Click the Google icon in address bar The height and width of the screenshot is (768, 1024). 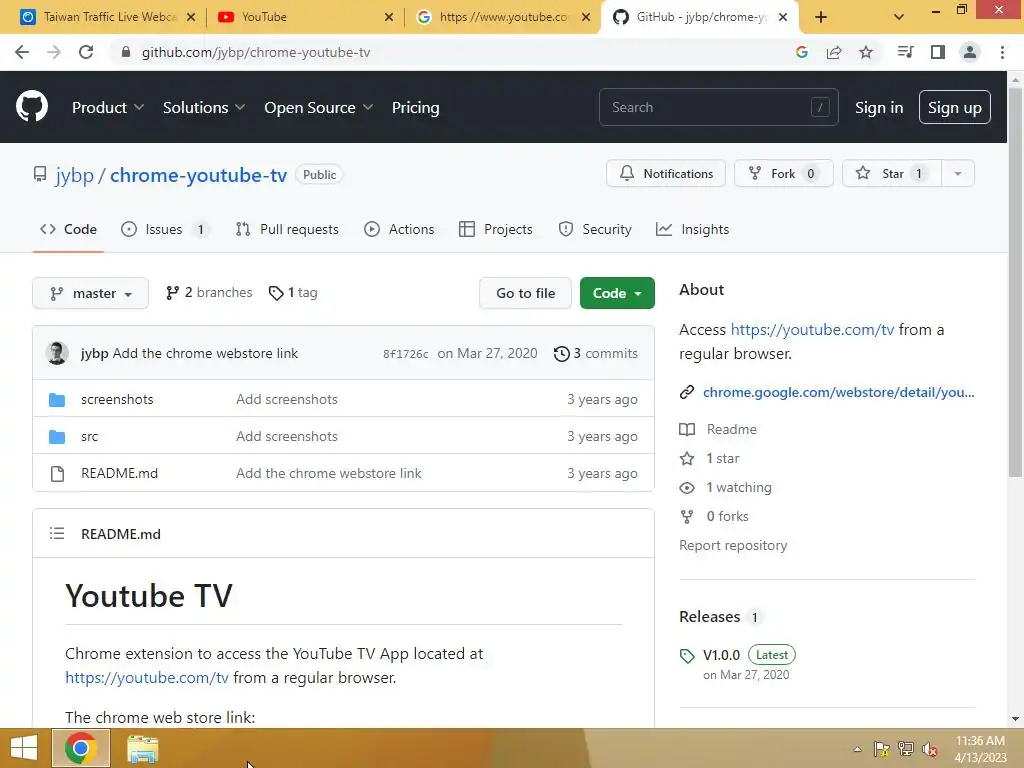click(802, 52)
